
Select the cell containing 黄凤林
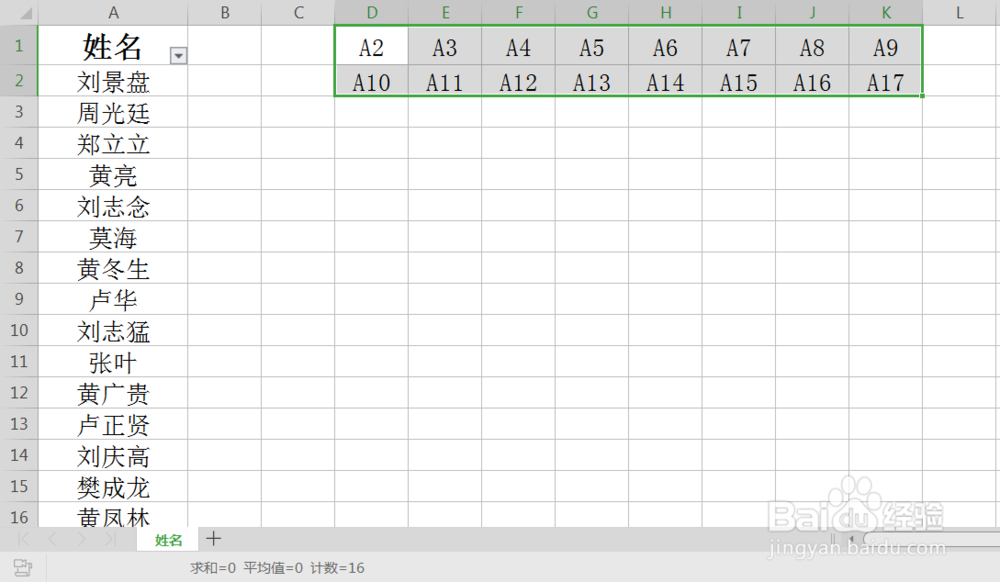[113, 515]
